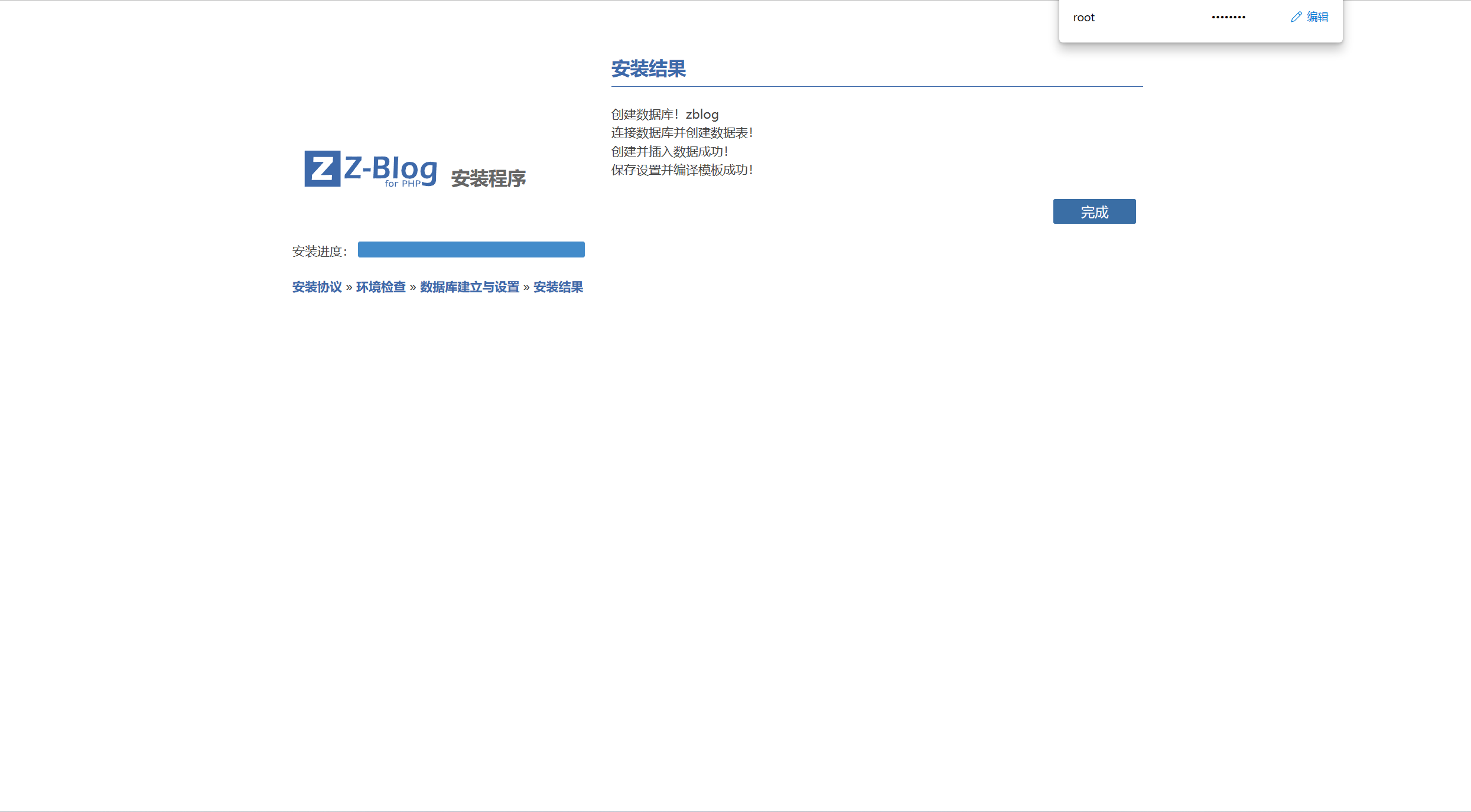Select the root username entry

[1083, 18]
